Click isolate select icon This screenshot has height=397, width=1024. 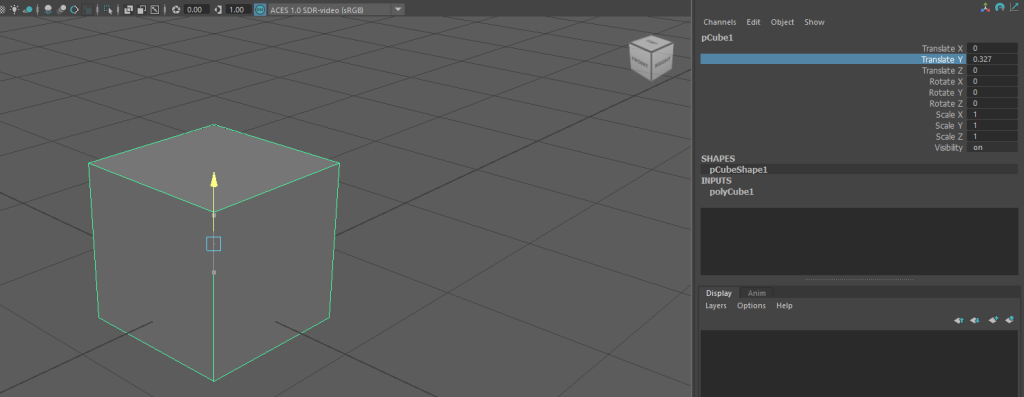pyautogui.click(x=108, y=10)
